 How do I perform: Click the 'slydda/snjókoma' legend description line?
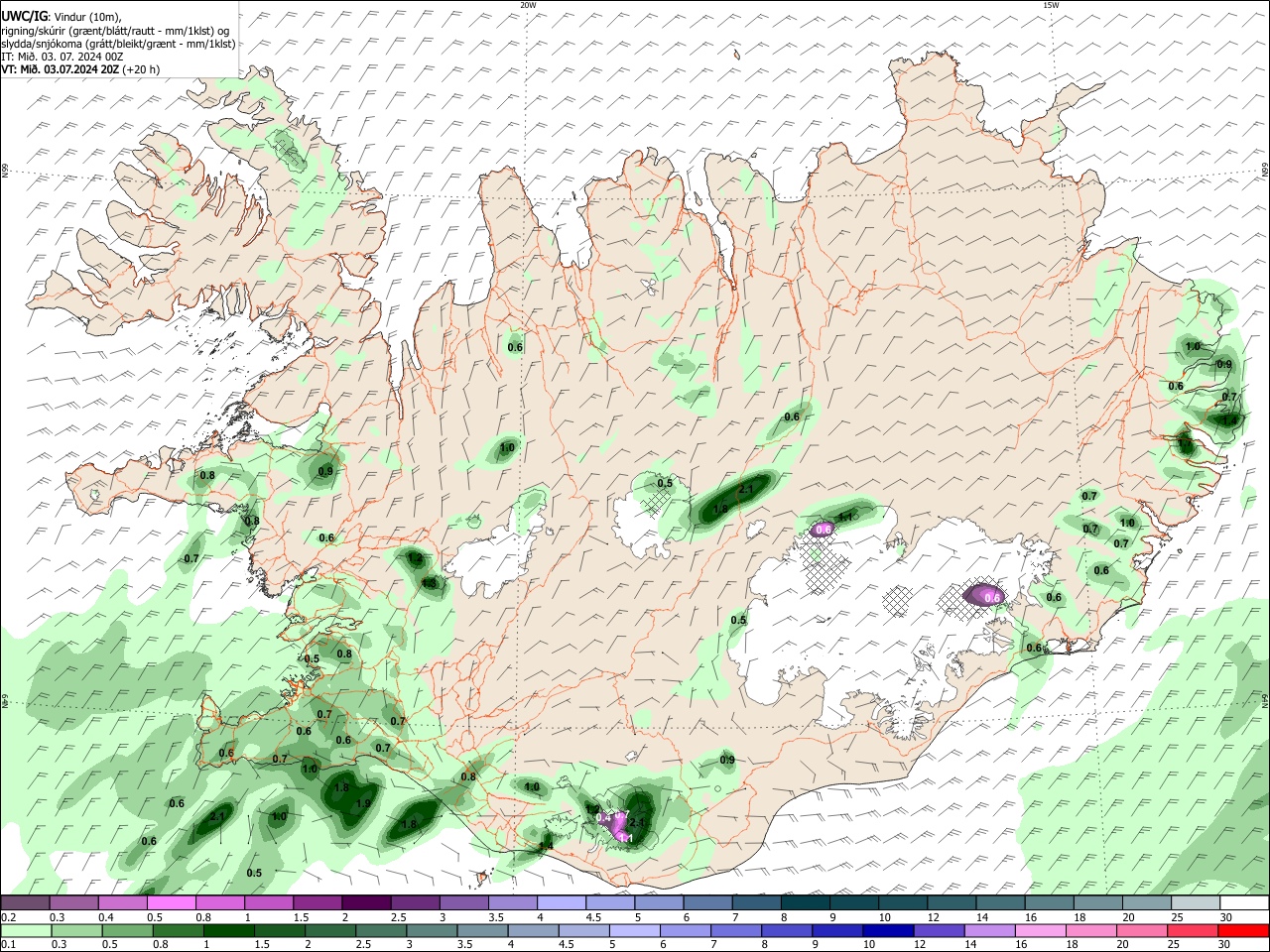(x=118, y=44)
